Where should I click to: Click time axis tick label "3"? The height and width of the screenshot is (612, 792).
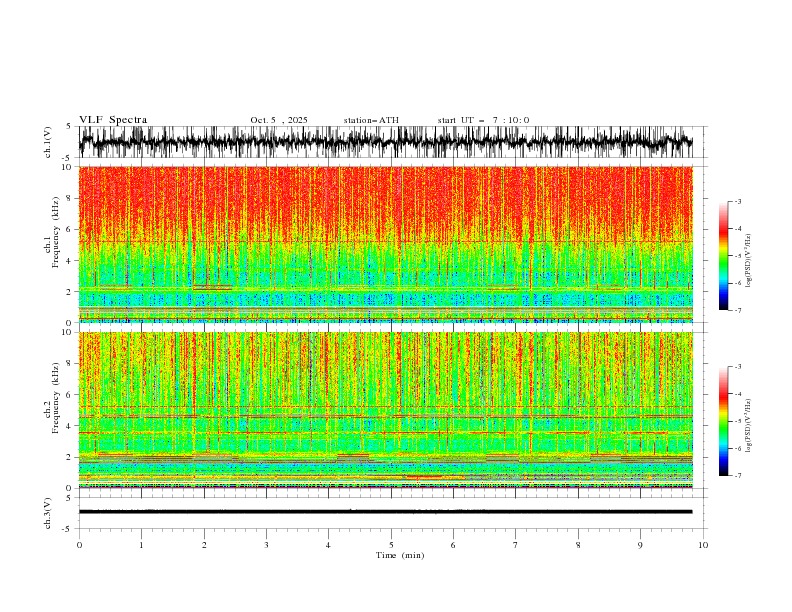click(x=266, y=545)
